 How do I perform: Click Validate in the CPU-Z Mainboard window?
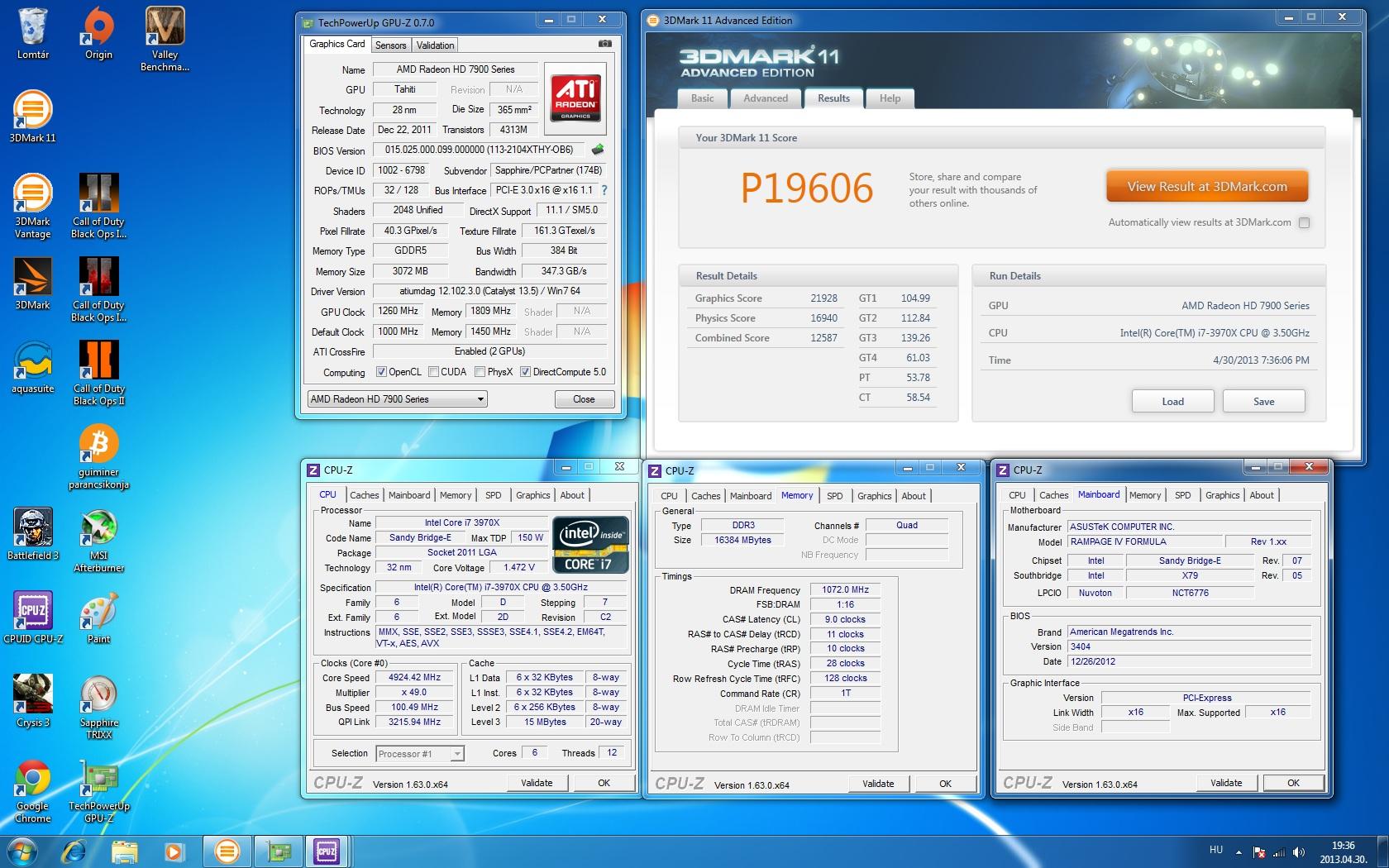[x=1226, y=783]
